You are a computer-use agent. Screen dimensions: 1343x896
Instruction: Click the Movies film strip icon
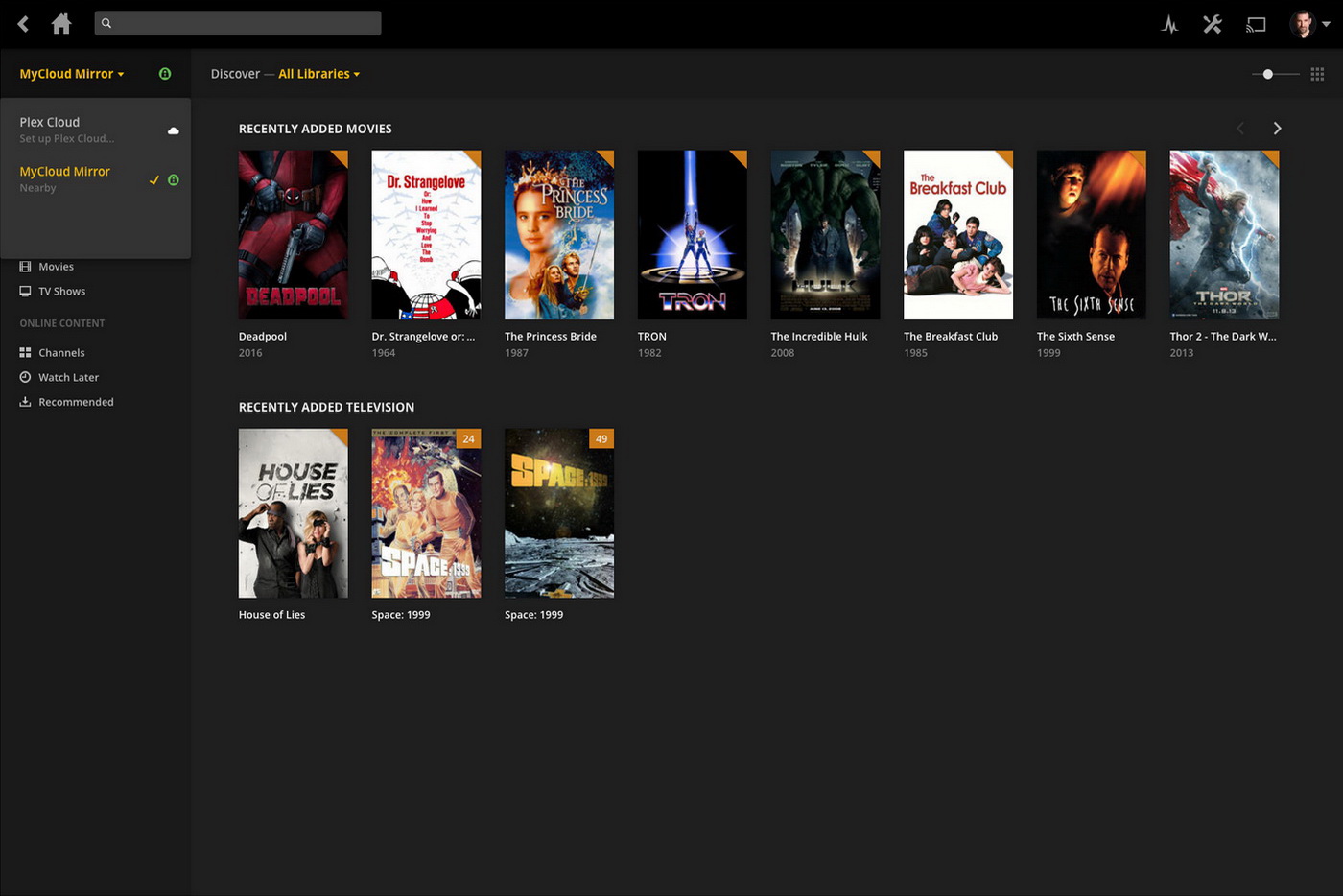(x=25, y=267)
